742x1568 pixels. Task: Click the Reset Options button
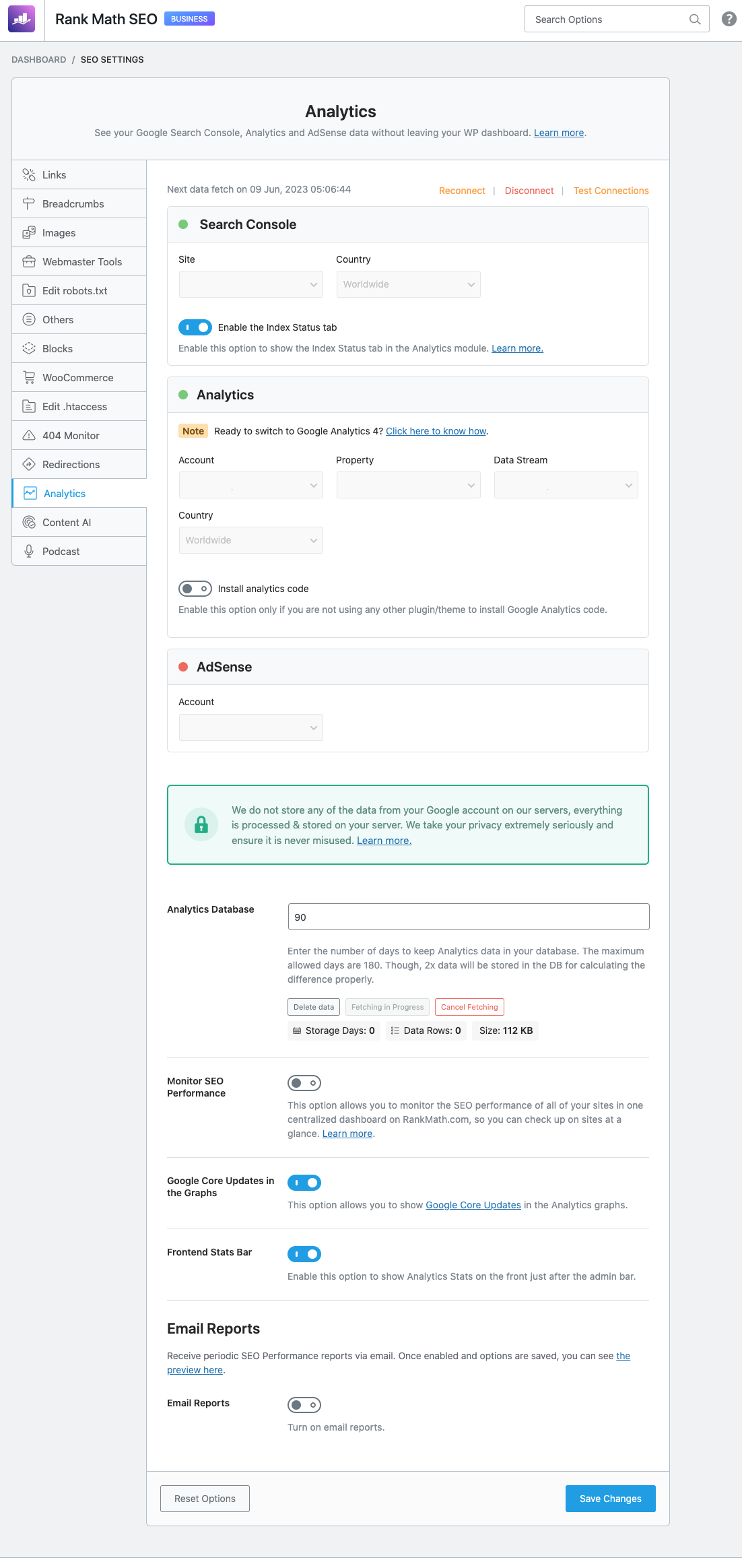pyautogui.click(x=205, y=1499)
